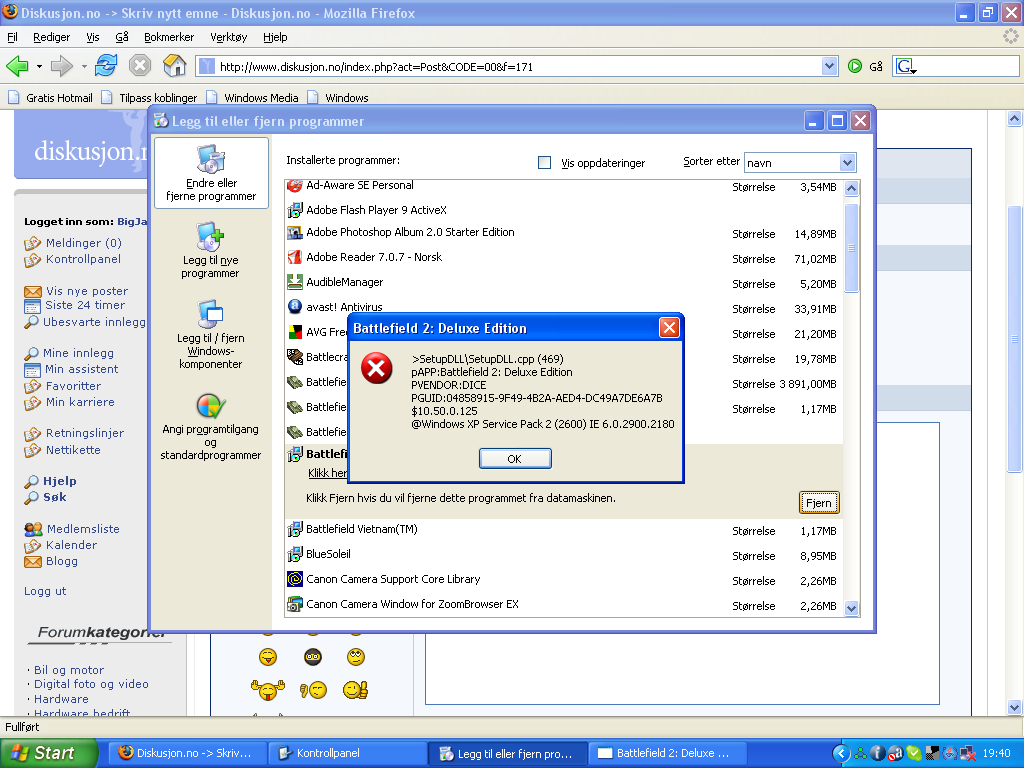
Task: Enable the Vis oppdateringer checkbox
Action: tap(544, 163)
